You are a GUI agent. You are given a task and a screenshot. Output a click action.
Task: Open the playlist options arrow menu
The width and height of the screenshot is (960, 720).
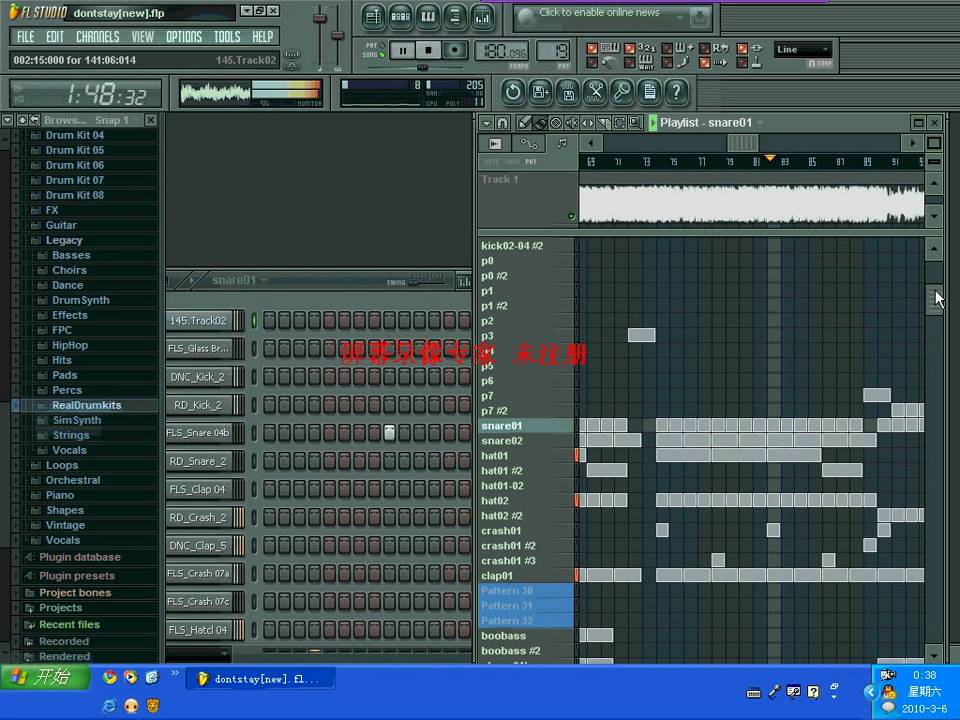pyautogui.click(x=486, y=123)
